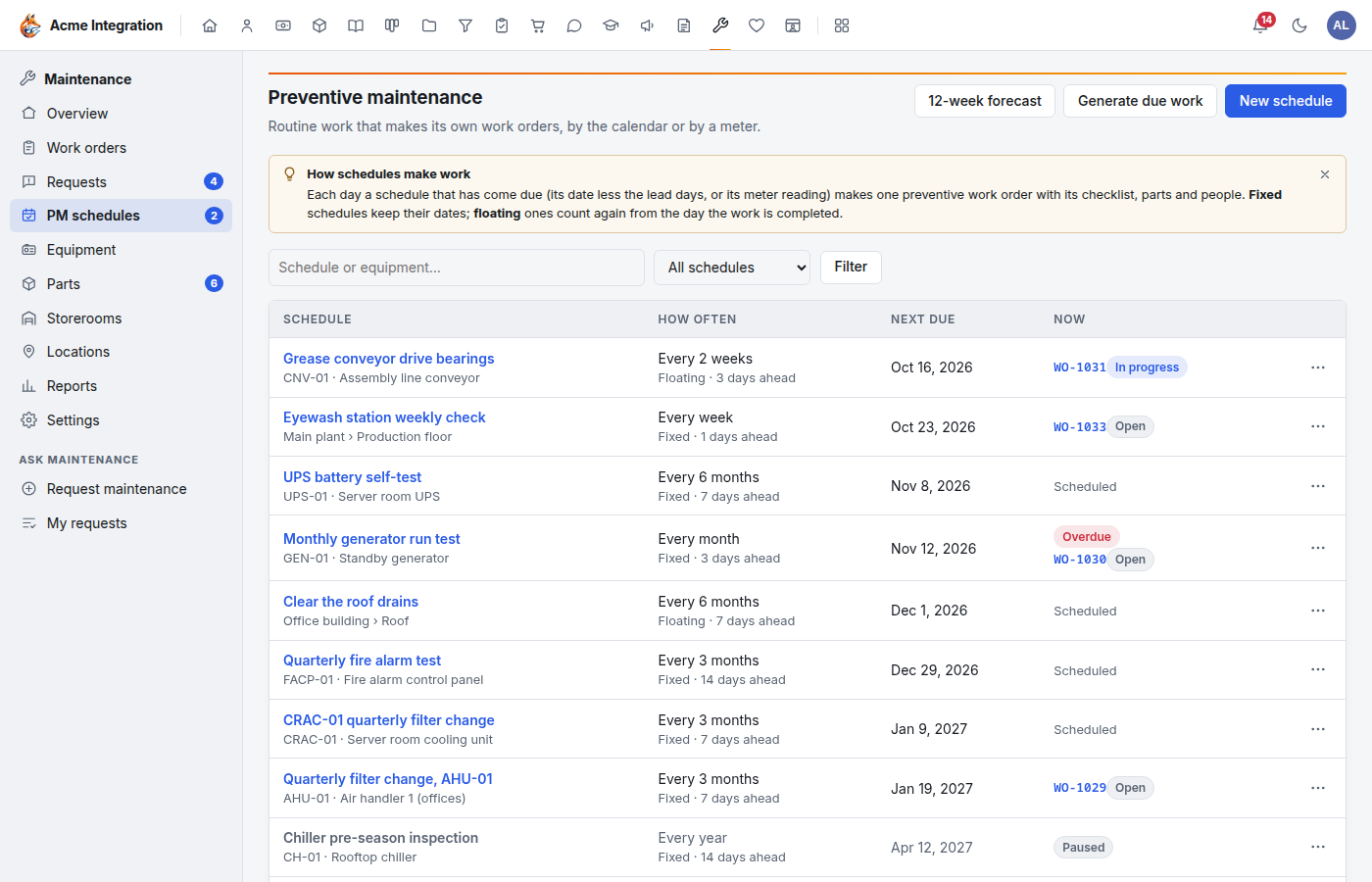The width and height of the screenshot is (1372, 882).
Task: Open row actions for Chiller pre-season inspection
Action: (x=1318, y=847)
